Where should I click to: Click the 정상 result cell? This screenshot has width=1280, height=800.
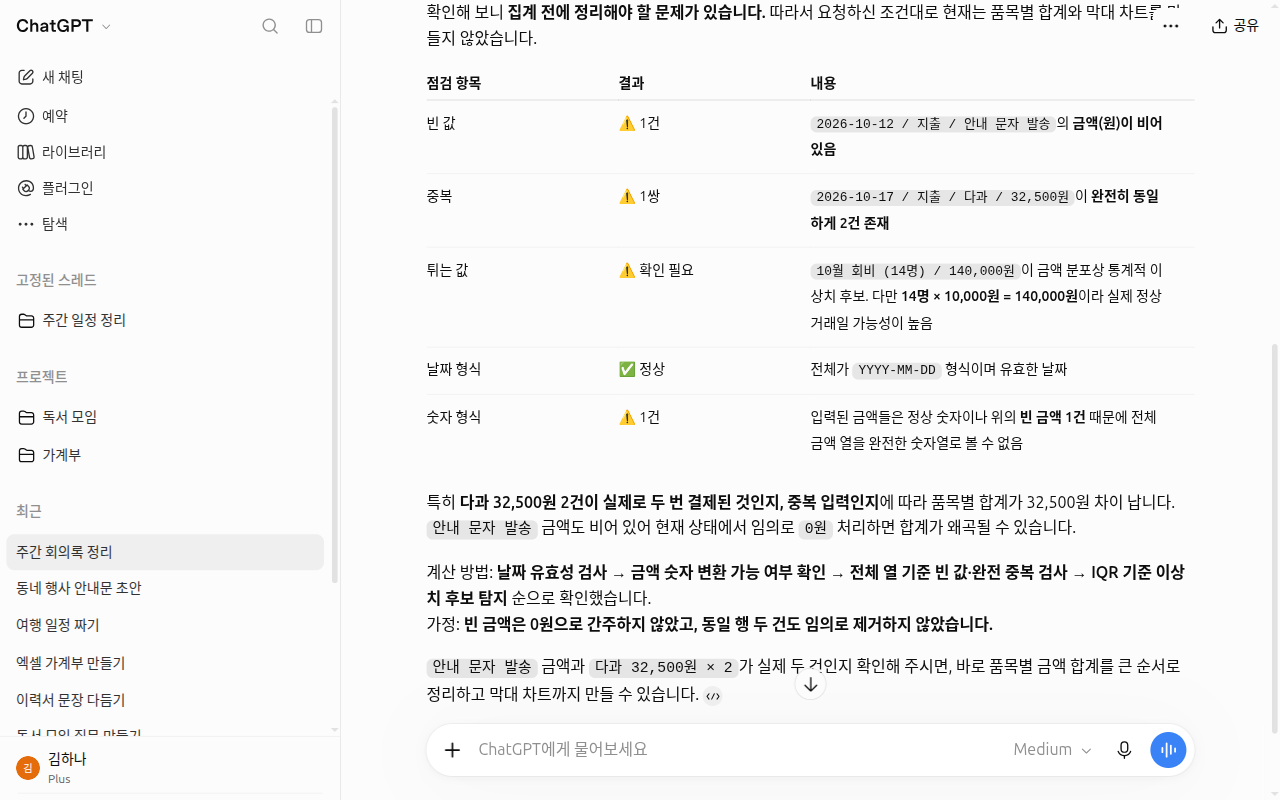tap(642, 369)
